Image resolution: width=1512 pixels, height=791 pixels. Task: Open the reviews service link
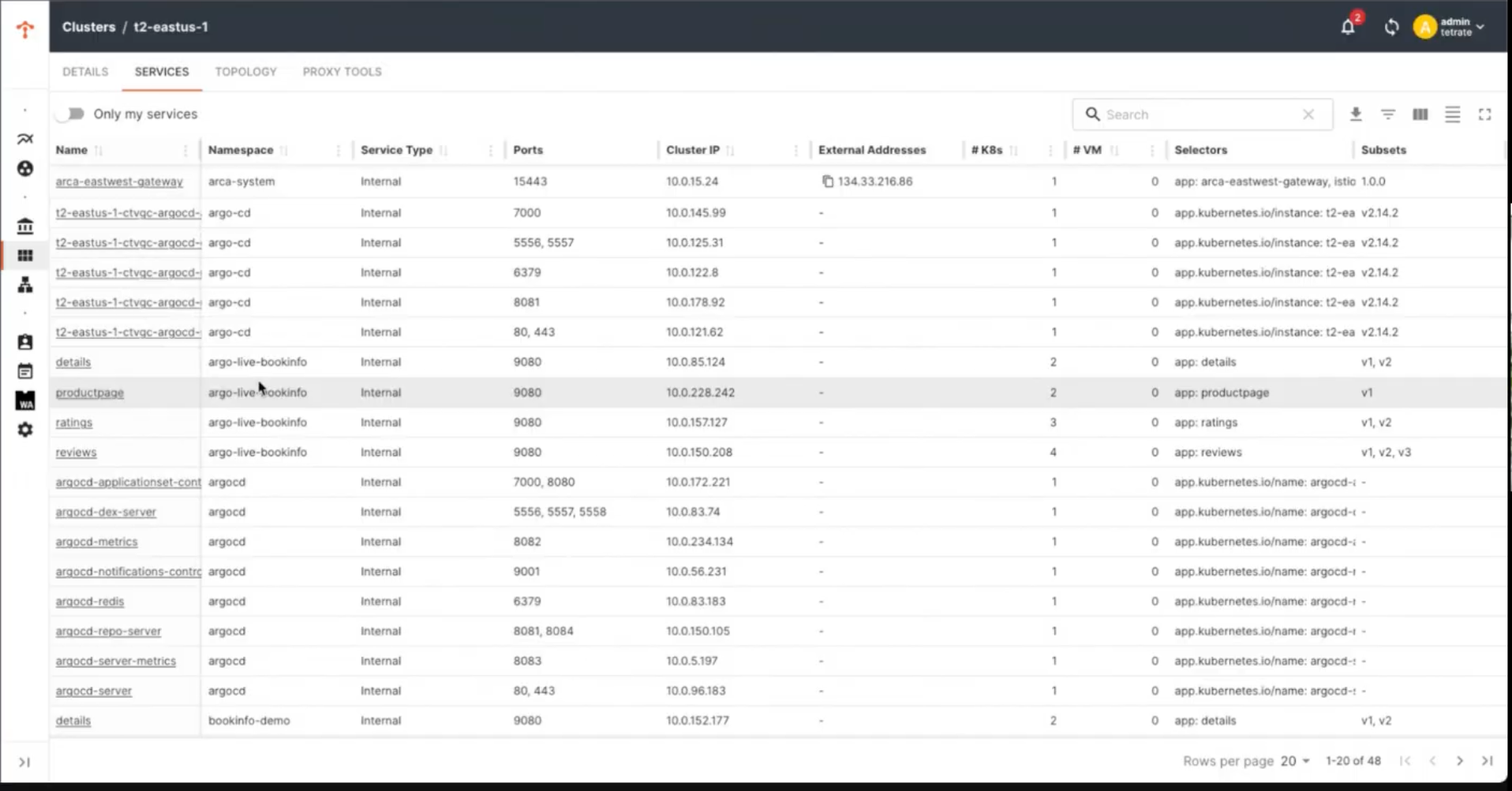[x=76, y=452]
